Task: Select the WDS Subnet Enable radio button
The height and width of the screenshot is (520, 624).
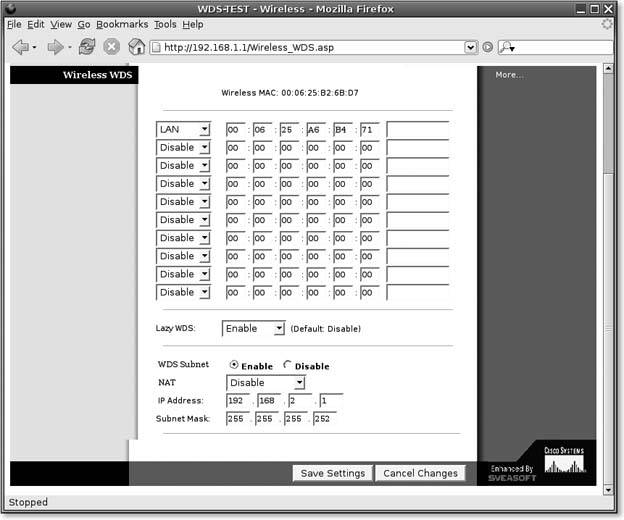Action: tap(234, 365)
